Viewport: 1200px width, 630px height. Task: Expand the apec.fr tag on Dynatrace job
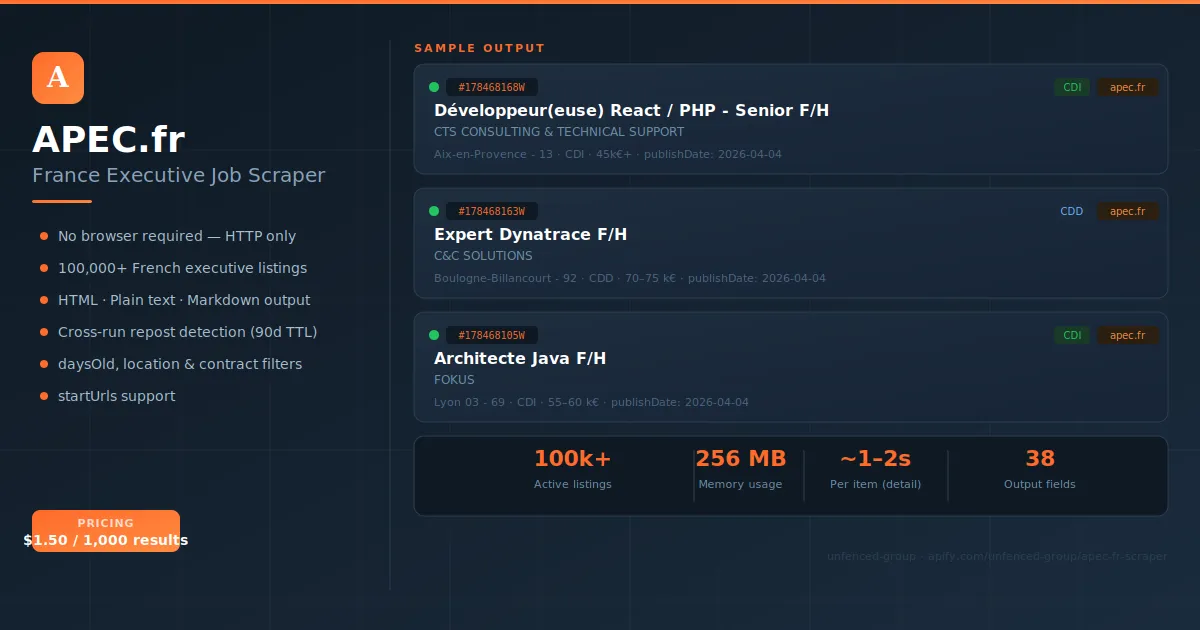[x=1128, y=211]
